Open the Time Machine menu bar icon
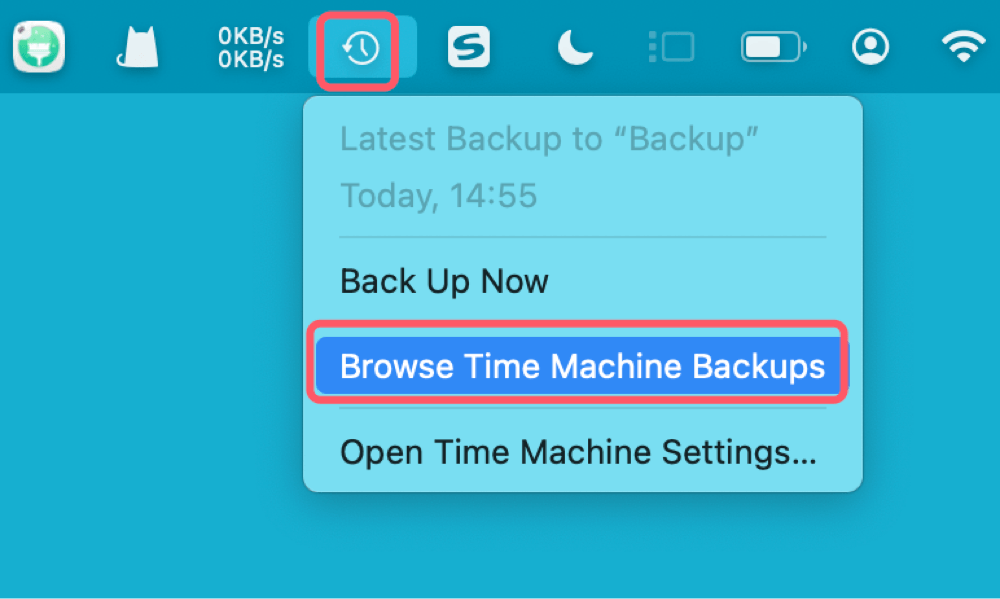Screen dimensions: 1000x599 [x=362, y=45]
